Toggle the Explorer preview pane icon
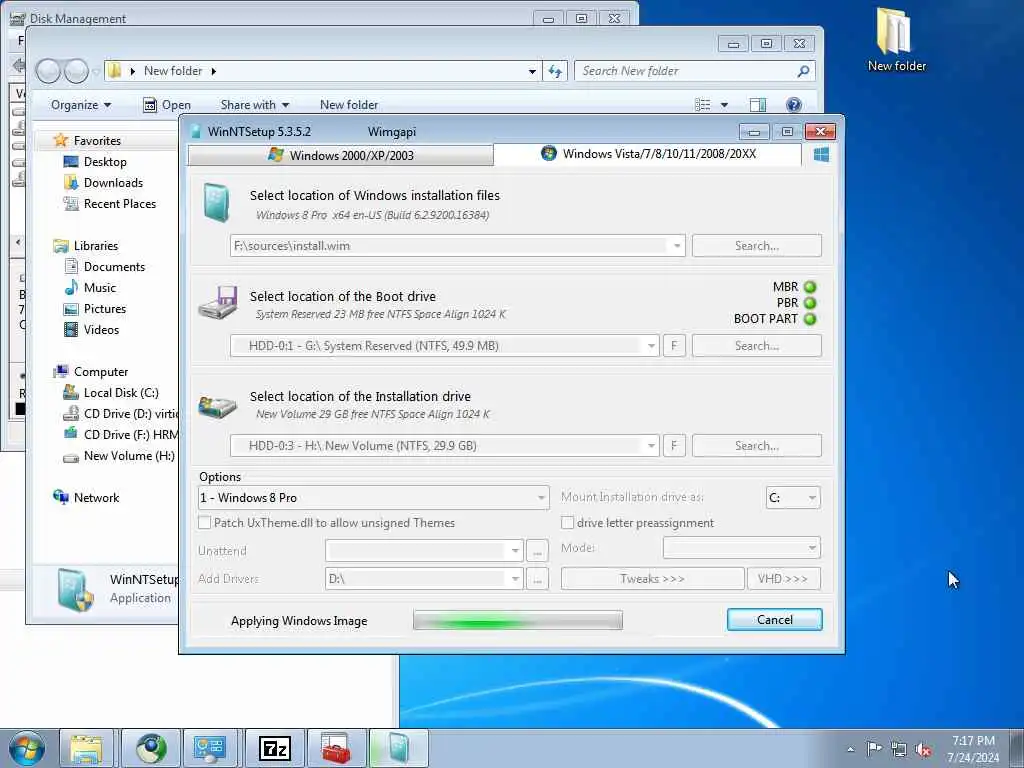Image resolution: width=1024 pixels, height=768 pixels. [758, 104]
